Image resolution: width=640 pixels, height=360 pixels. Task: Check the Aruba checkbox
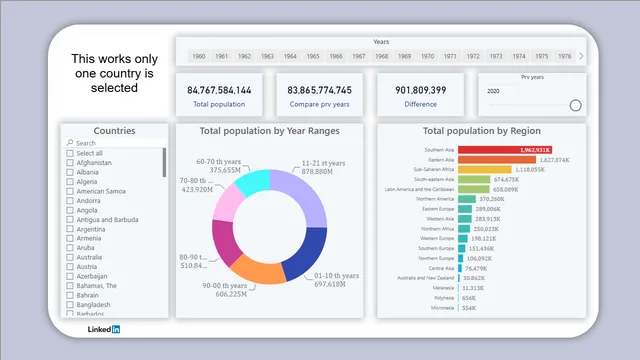pos(70,248)
